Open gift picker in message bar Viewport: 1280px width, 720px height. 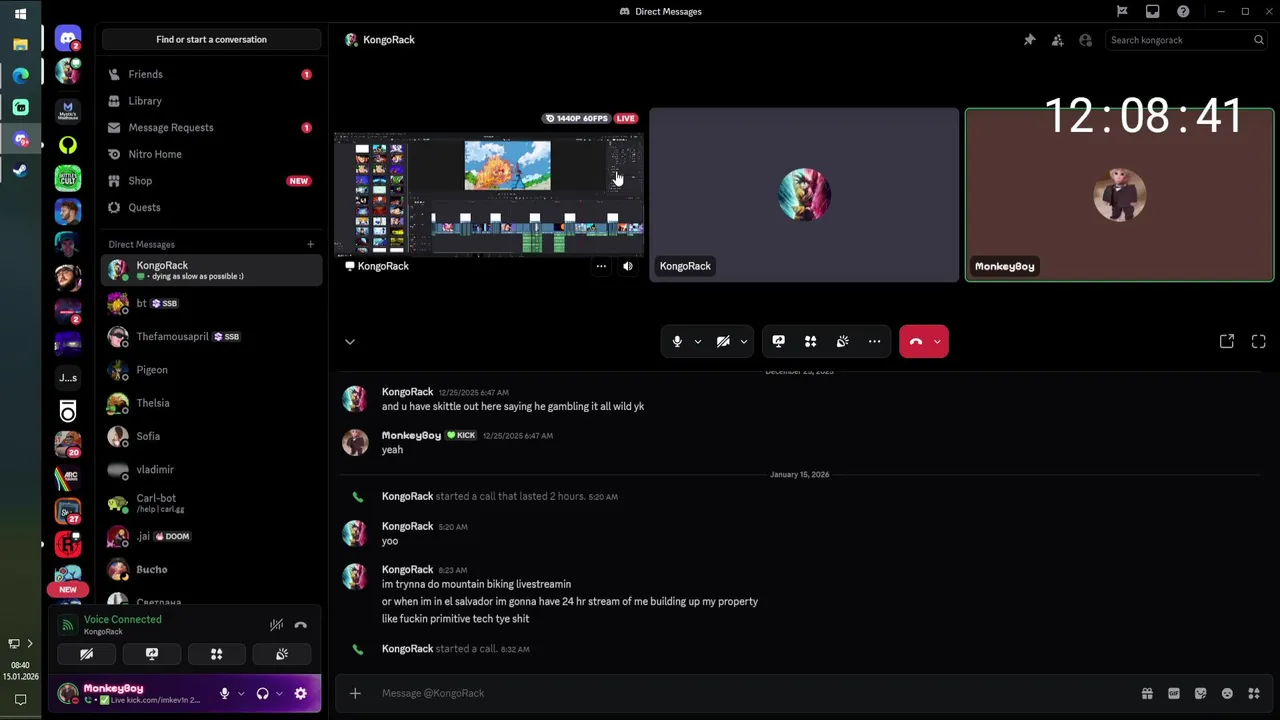[x=1147, y=693]
